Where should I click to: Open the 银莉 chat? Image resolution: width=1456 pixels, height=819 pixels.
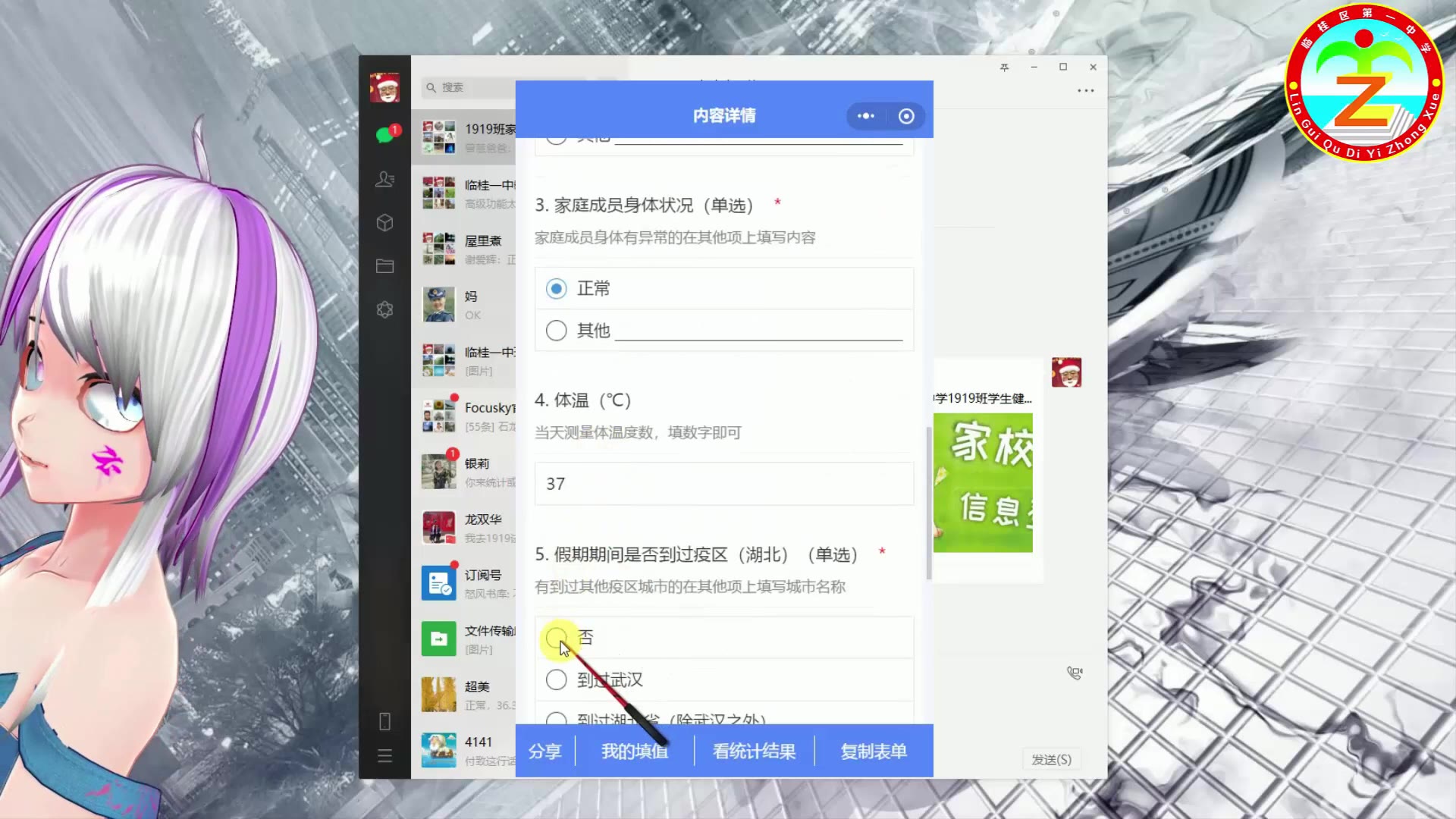[x=463, y=472]
